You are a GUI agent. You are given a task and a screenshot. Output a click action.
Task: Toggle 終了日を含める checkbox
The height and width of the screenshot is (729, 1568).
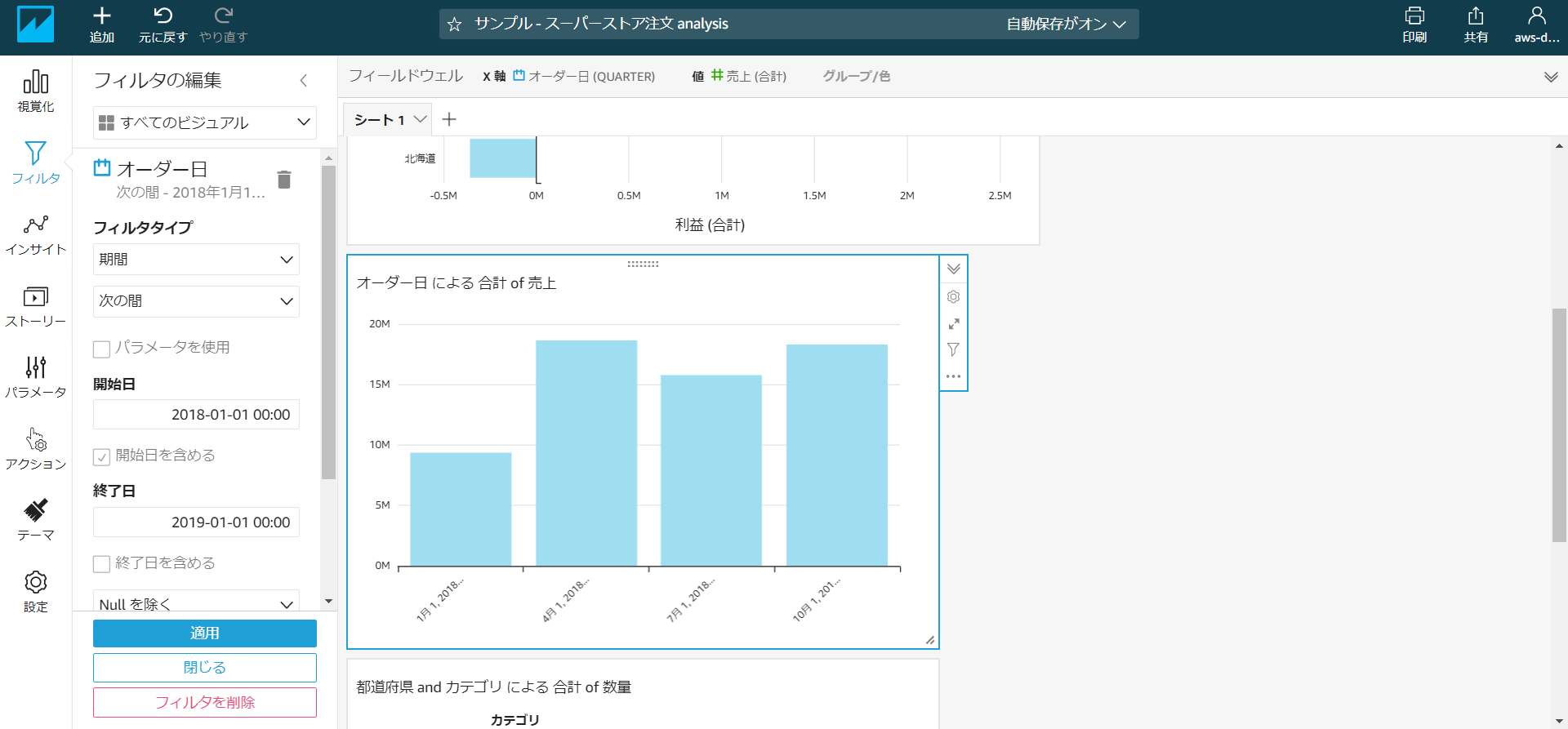[101, 563]
